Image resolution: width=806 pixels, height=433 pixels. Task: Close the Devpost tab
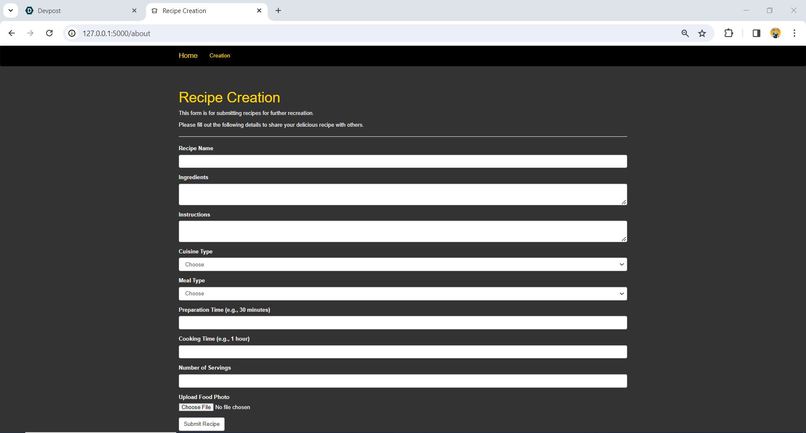[134, 11]
